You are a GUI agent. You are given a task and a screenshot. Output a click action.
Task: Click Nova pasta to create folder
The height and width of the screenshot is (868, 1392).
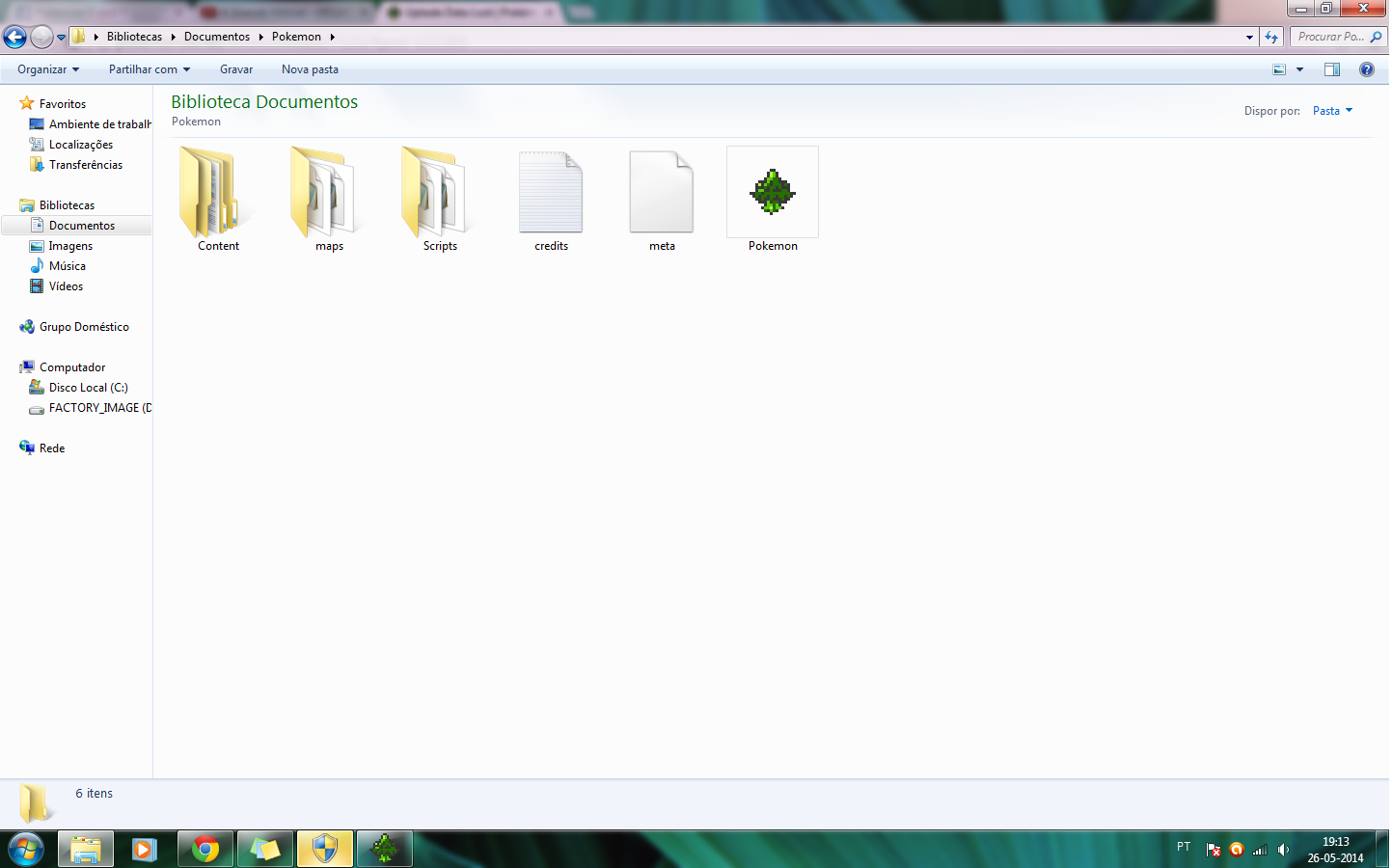click(310, 69)
